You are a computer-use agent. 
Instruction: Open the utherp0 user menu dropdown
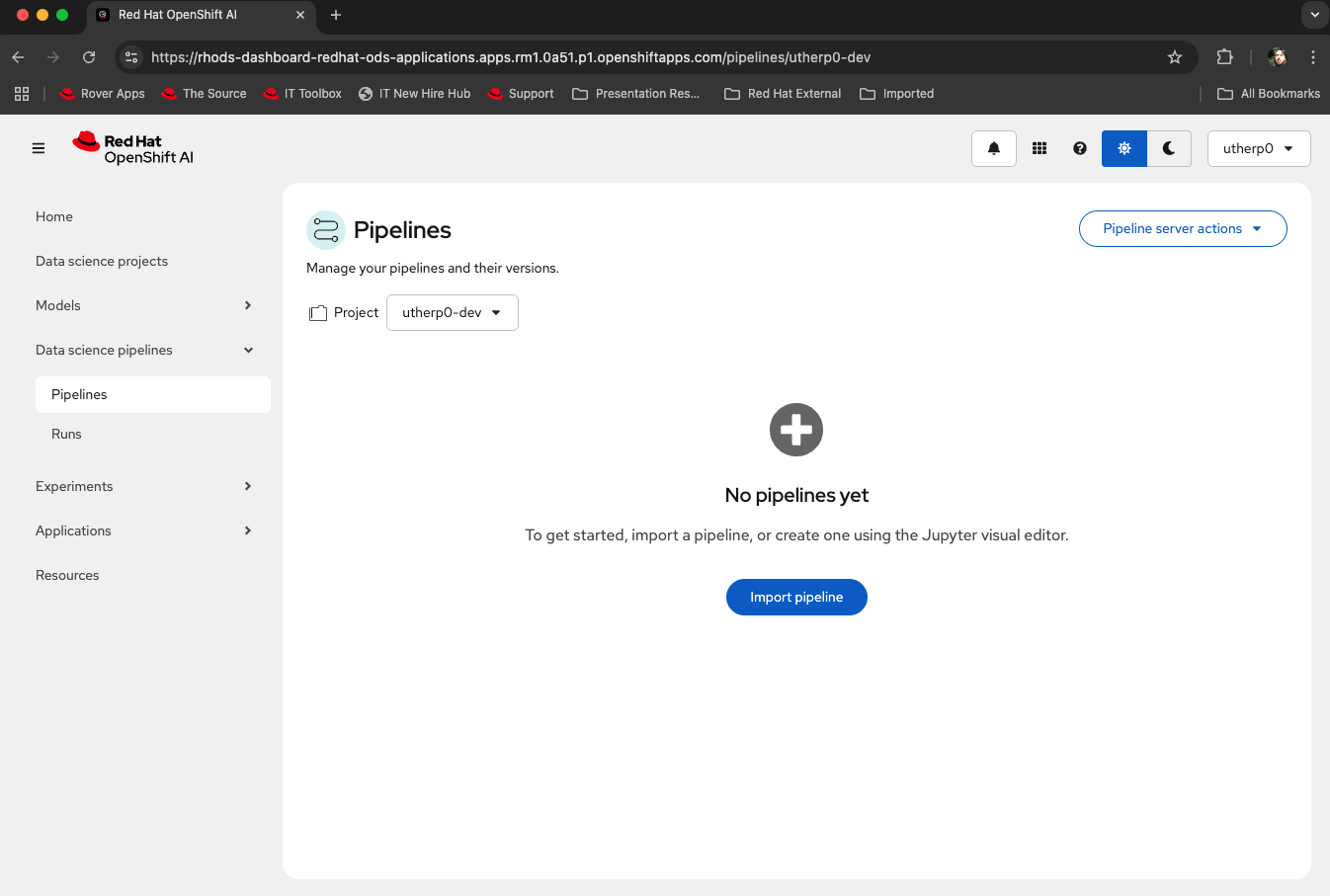coord(1258,148)
